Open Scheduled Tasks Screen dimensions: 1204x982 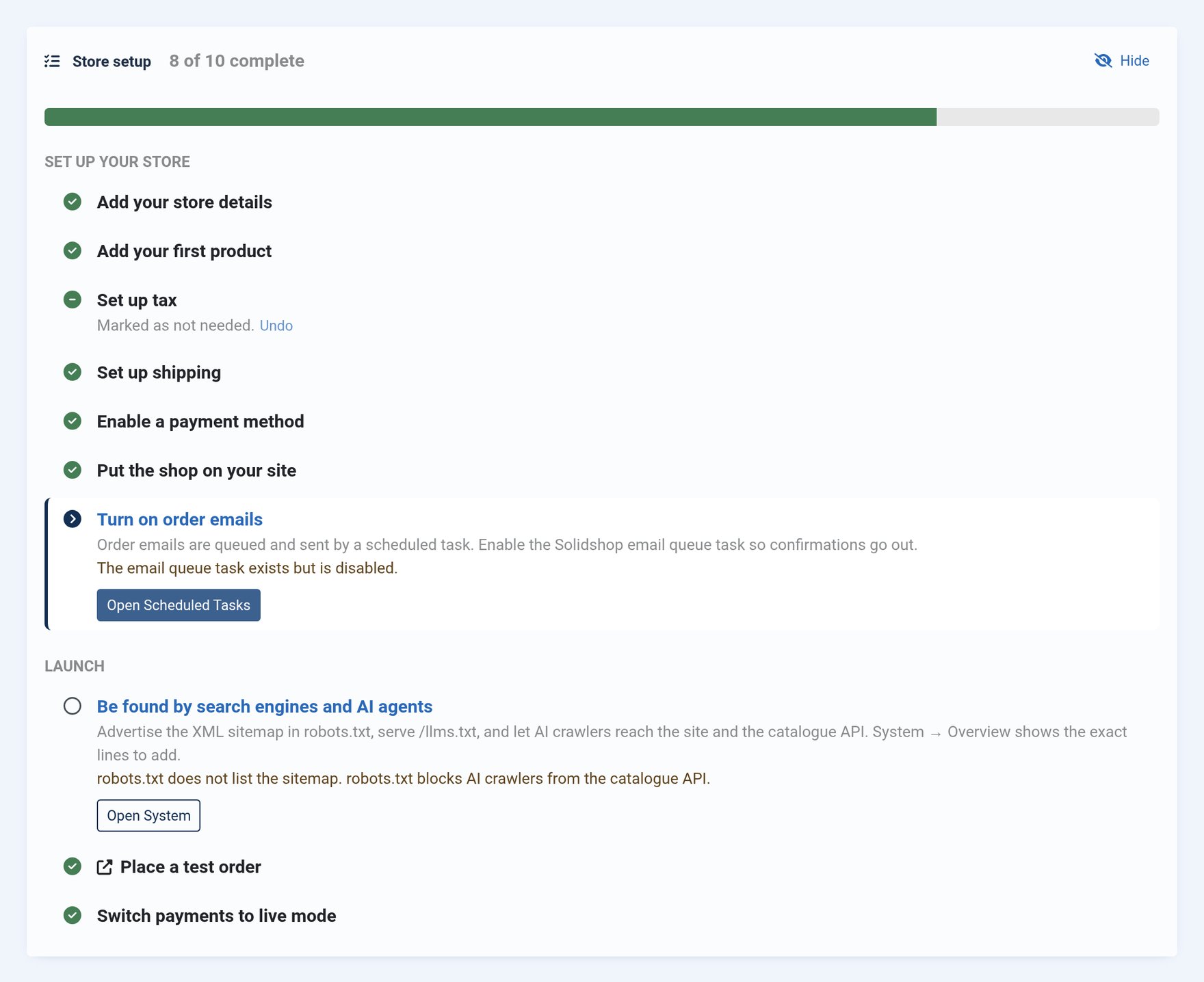[179, 605]
